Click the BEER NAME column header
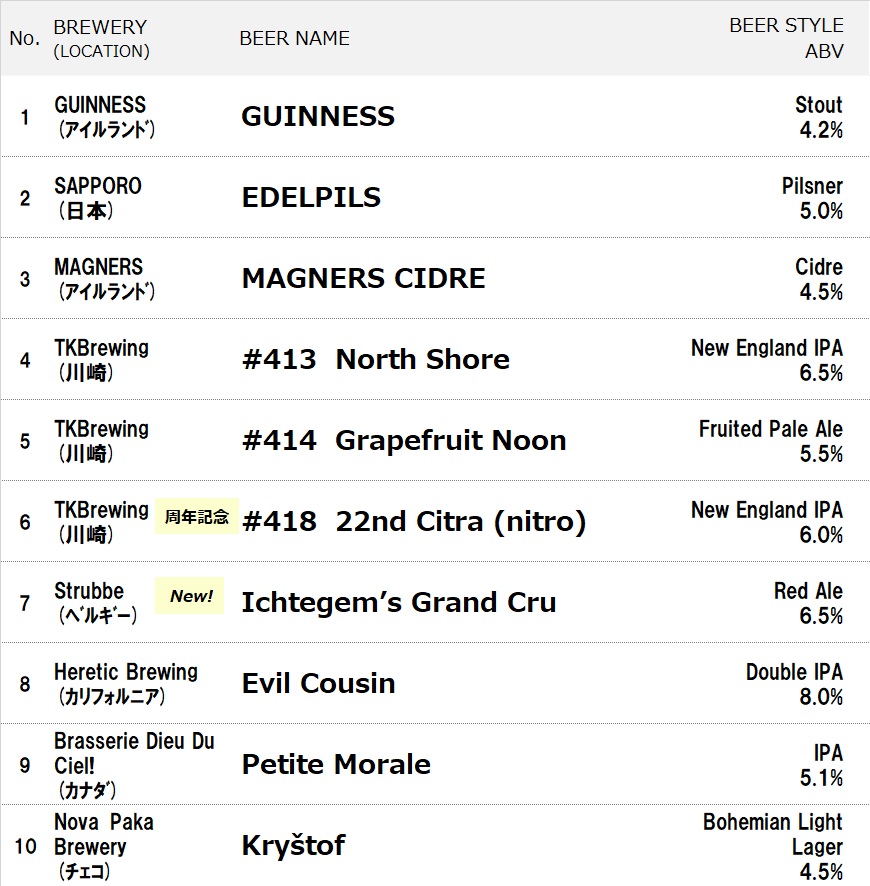 [x=294, y=38]
